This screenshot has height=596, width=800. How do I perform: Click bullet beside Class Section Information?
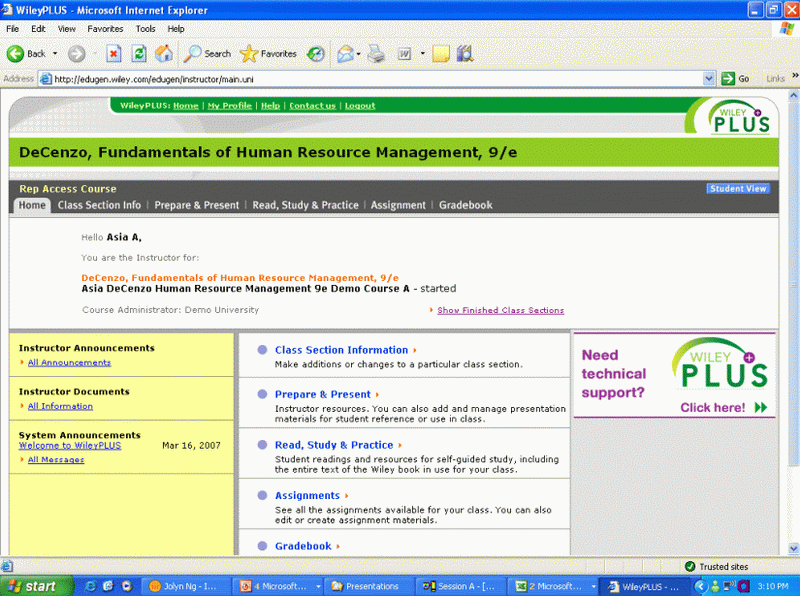[262, 350]
